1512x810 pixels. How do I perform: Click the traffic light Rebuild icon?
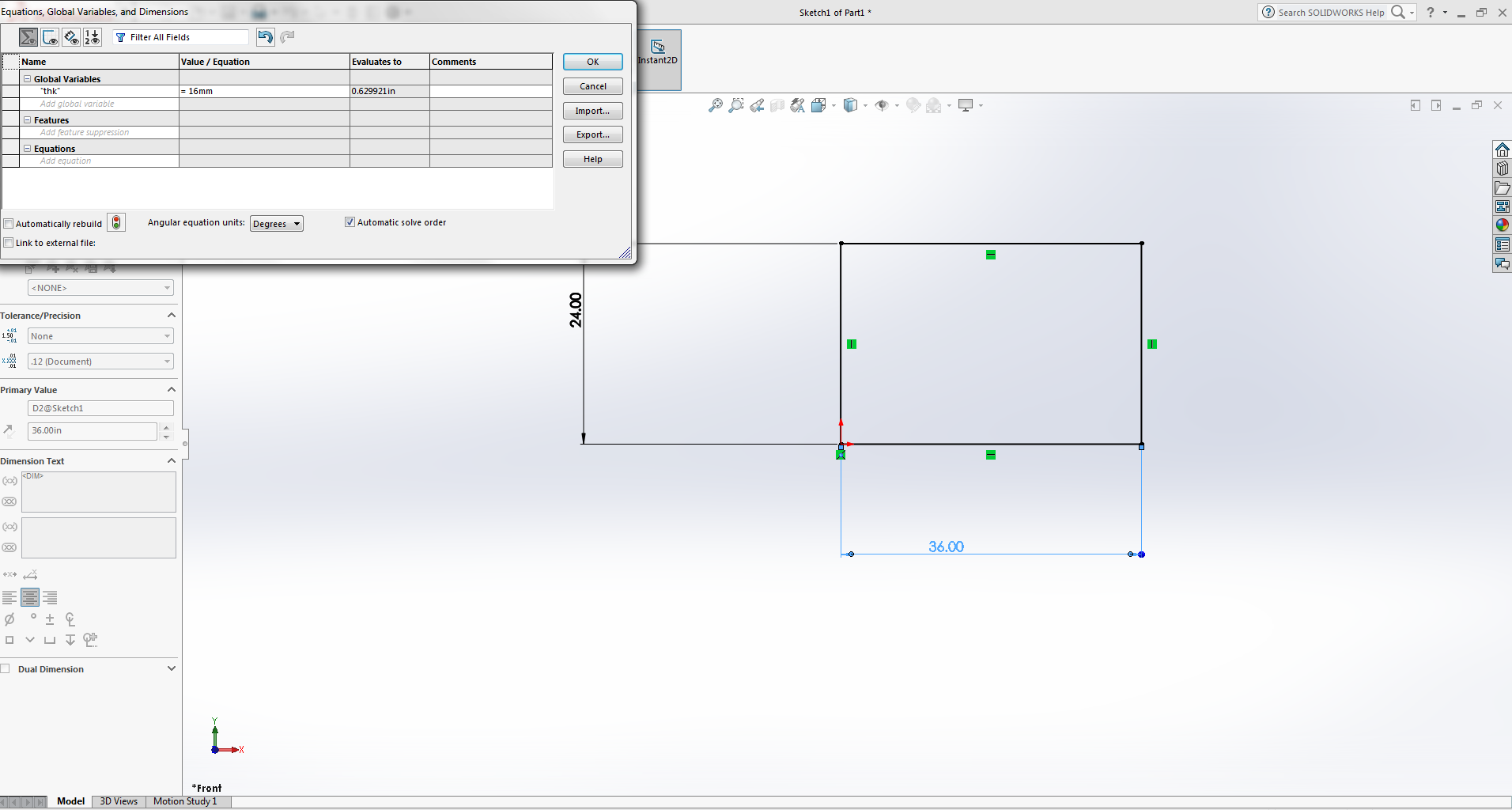click(116, 223)
